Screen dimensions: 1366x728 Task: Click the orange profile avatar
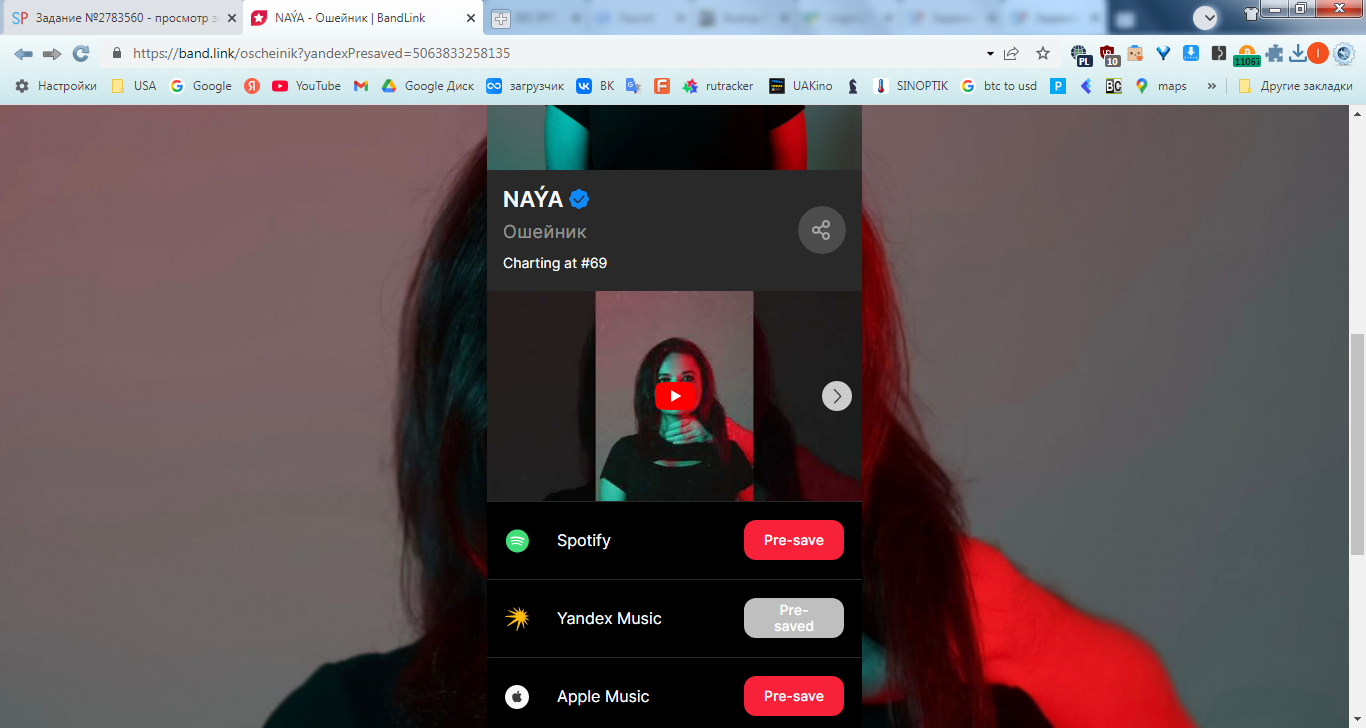click(1318, 54)
